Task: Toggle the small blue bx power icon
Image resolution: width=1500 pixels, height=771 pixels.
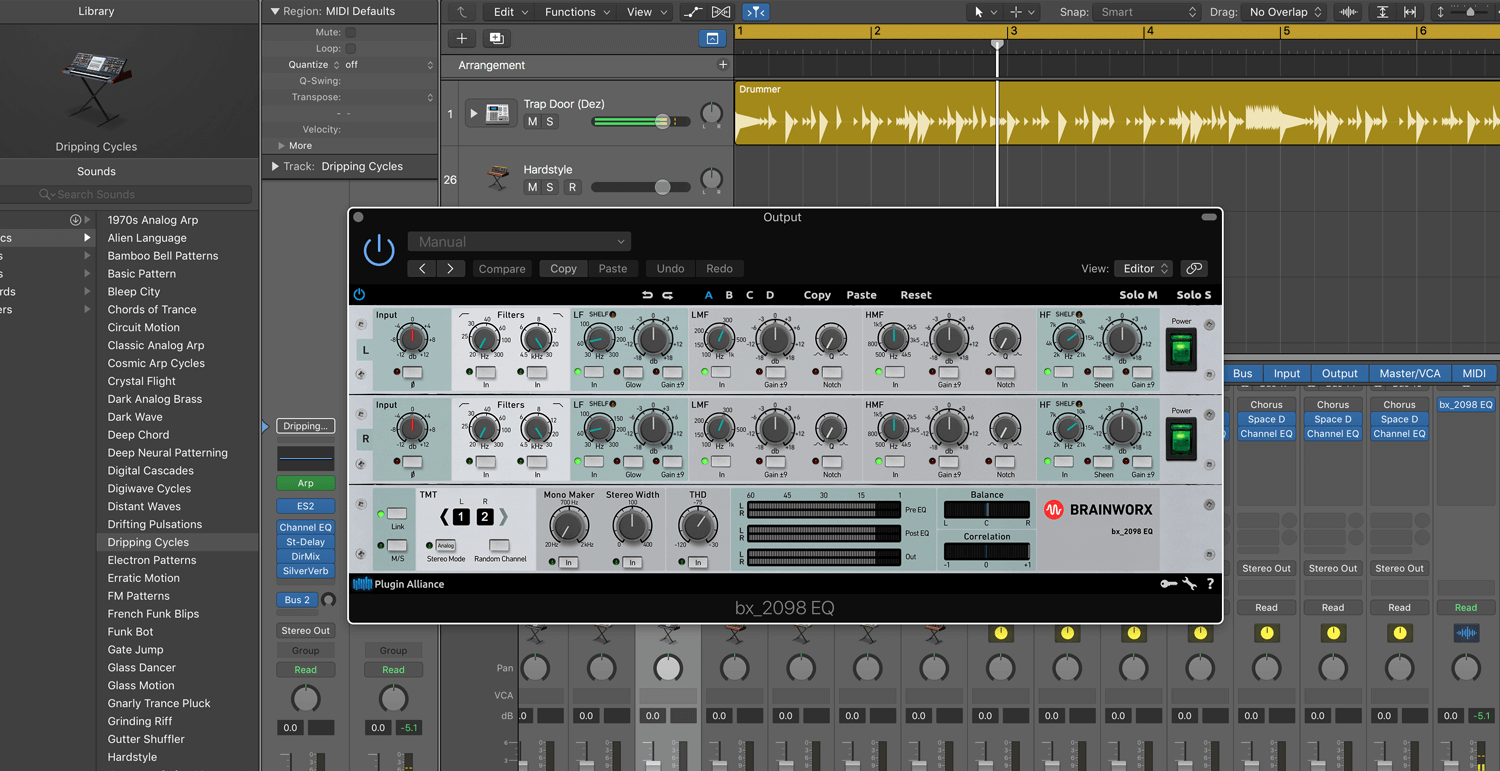Action: (359, 295)
